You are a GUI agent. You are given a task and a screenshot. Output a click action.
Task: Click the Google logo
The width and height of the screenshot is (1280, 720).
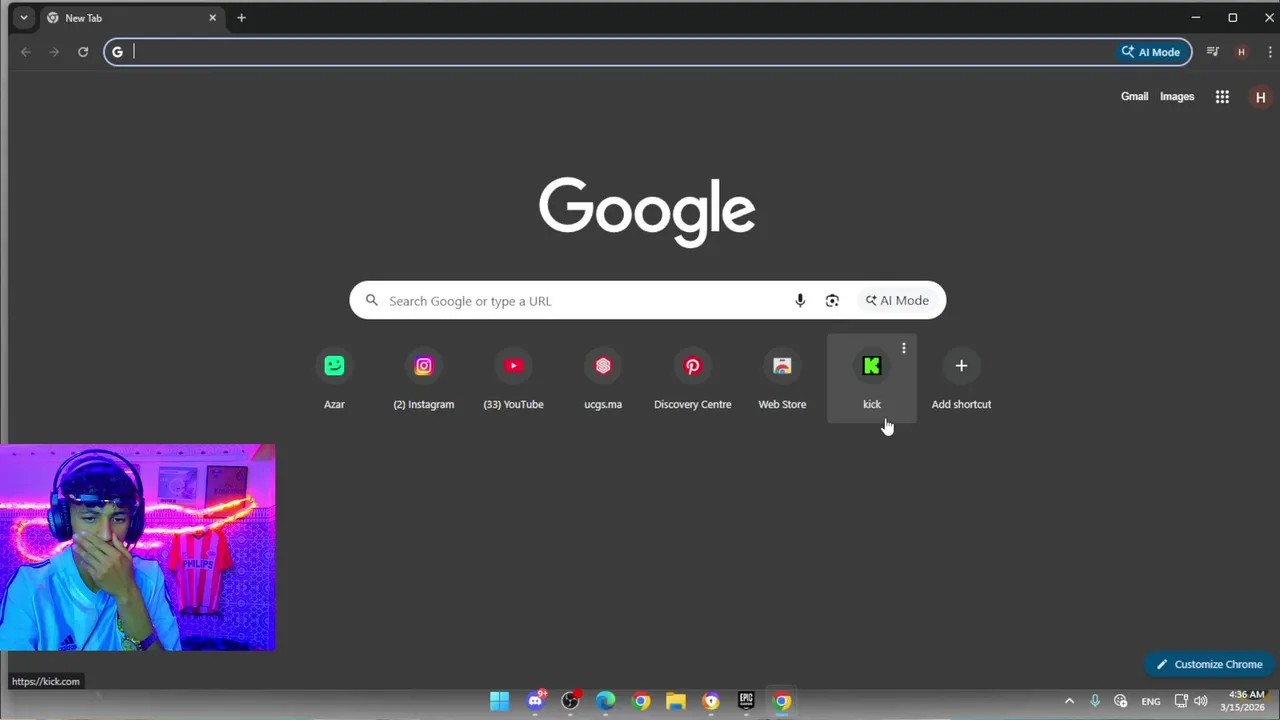647,211
